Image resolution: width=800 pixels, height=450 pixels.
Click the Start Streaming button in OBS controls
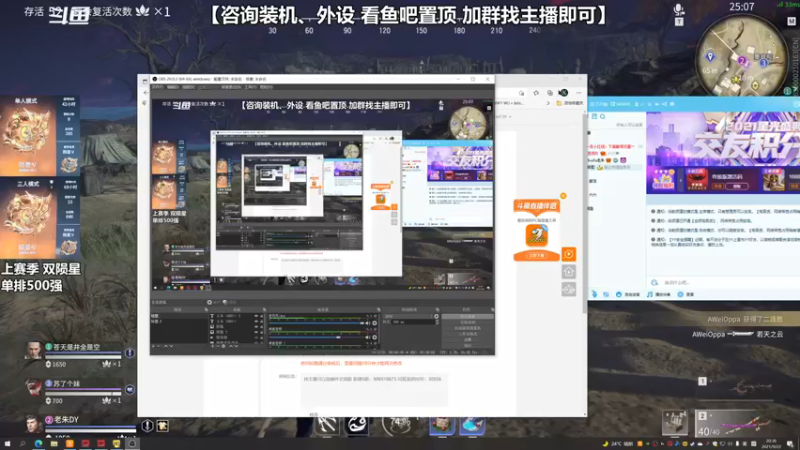[x=468, y=316]
